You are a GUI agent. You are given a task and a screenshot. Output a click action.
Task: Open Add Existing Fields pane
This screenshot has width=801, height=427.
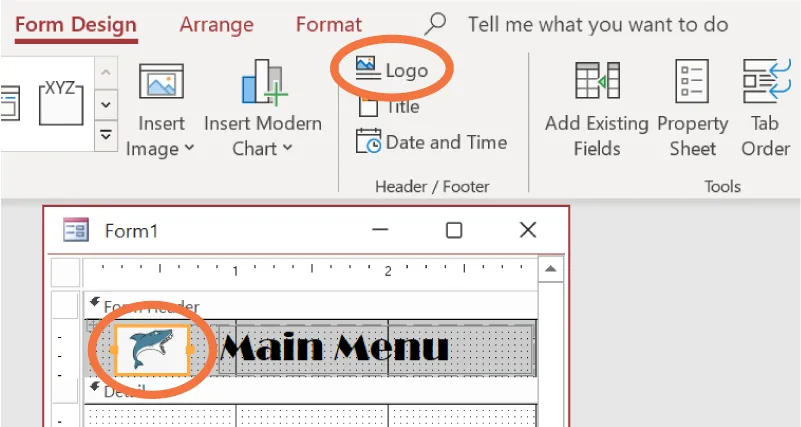(x=596, y=110)
